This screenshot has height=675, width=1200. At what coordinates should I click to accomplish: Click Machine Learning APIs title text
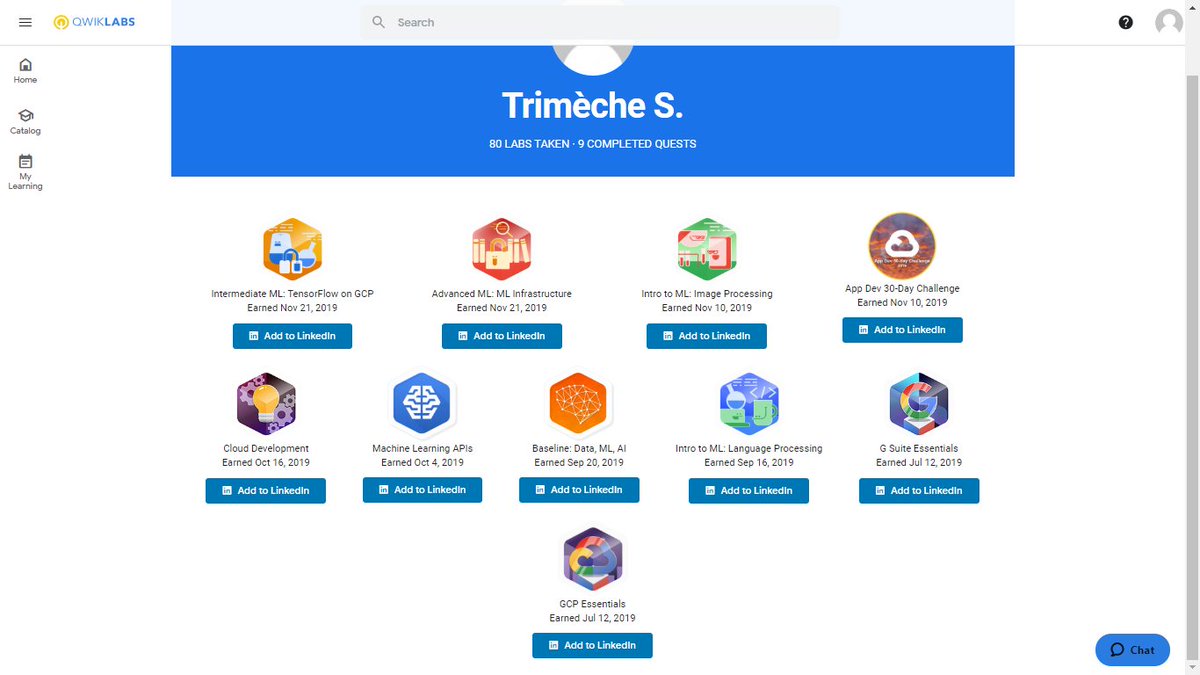click(422, 449)
